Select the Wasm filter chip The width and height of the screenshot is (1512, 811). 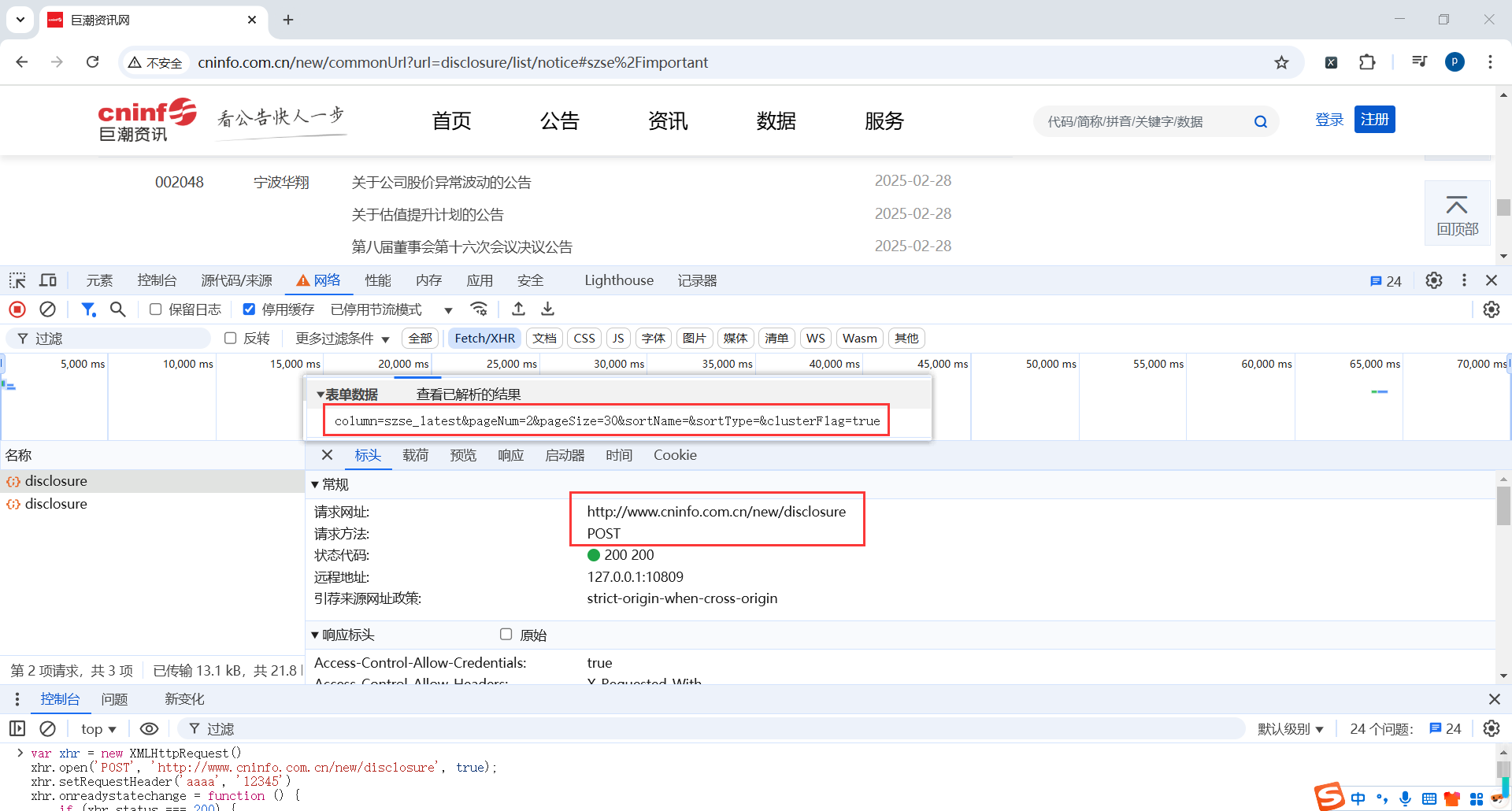(859, 338)
